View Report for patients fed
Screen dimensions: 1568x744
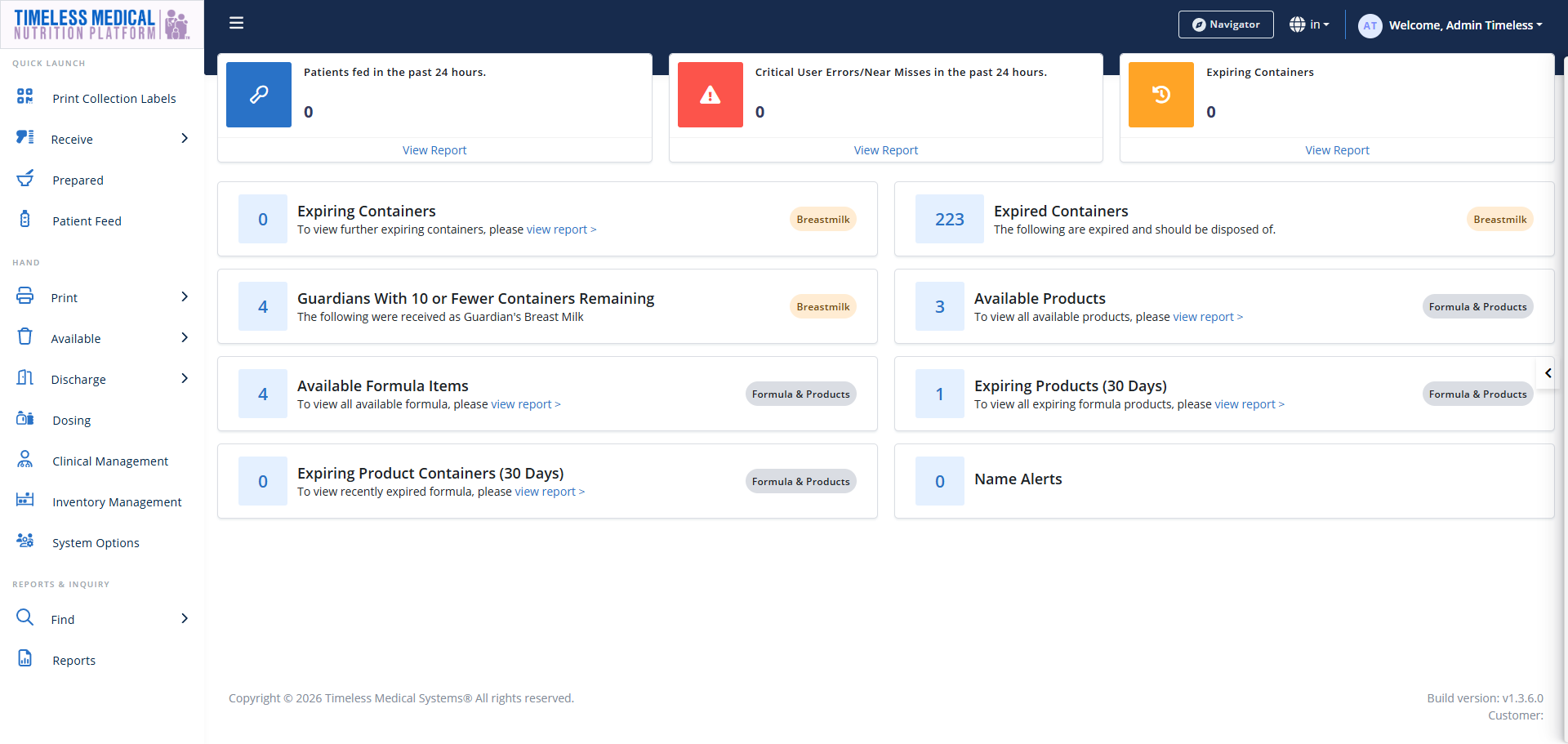(434, 150)
